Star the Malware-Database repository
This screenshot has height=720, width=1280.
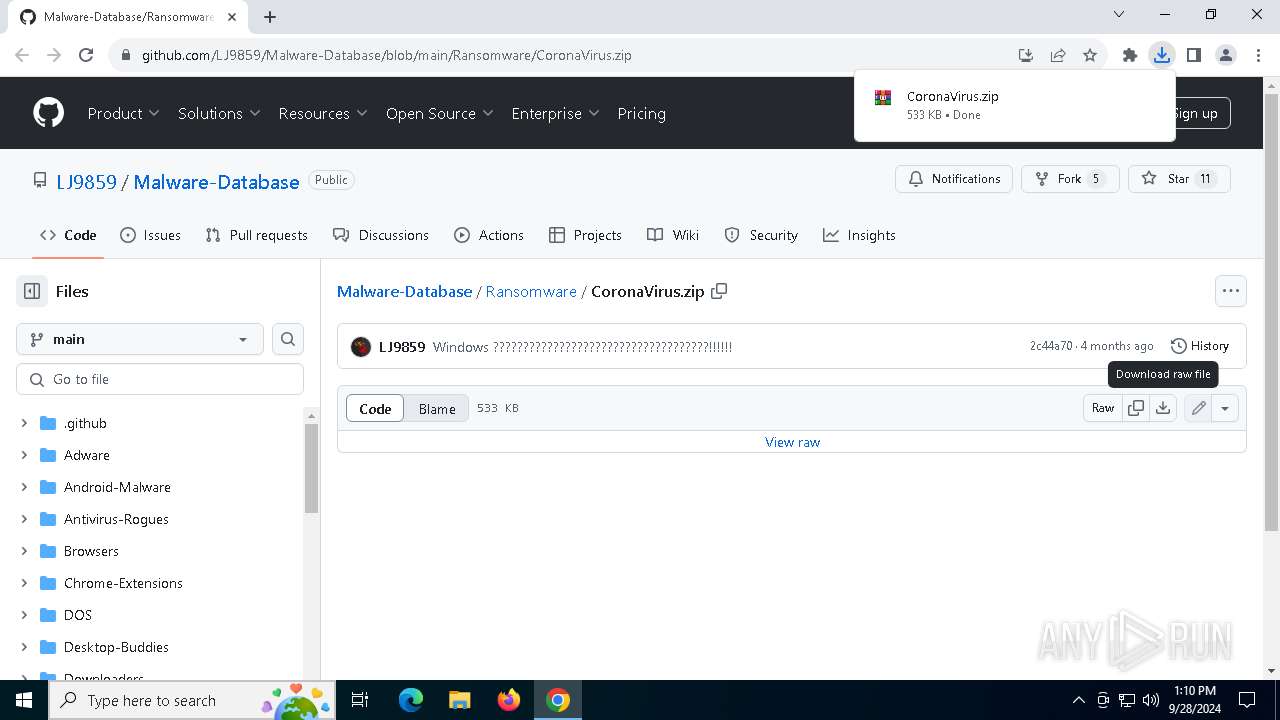1179,179
